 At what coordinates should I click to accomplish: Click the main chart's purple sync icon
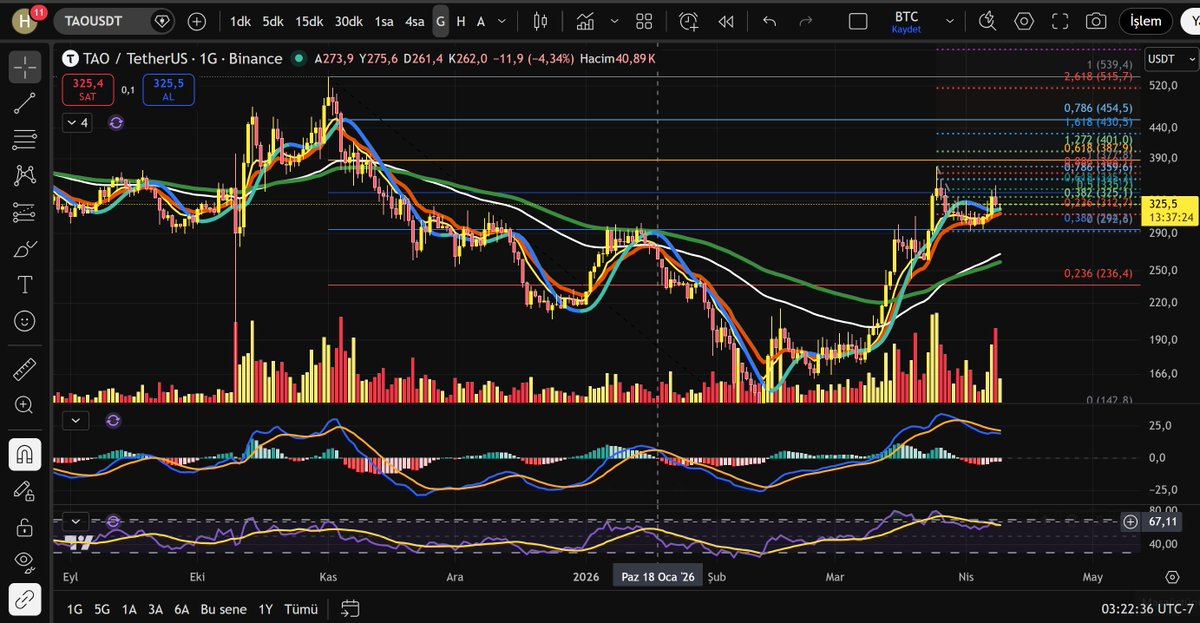(x=116, y=123)
